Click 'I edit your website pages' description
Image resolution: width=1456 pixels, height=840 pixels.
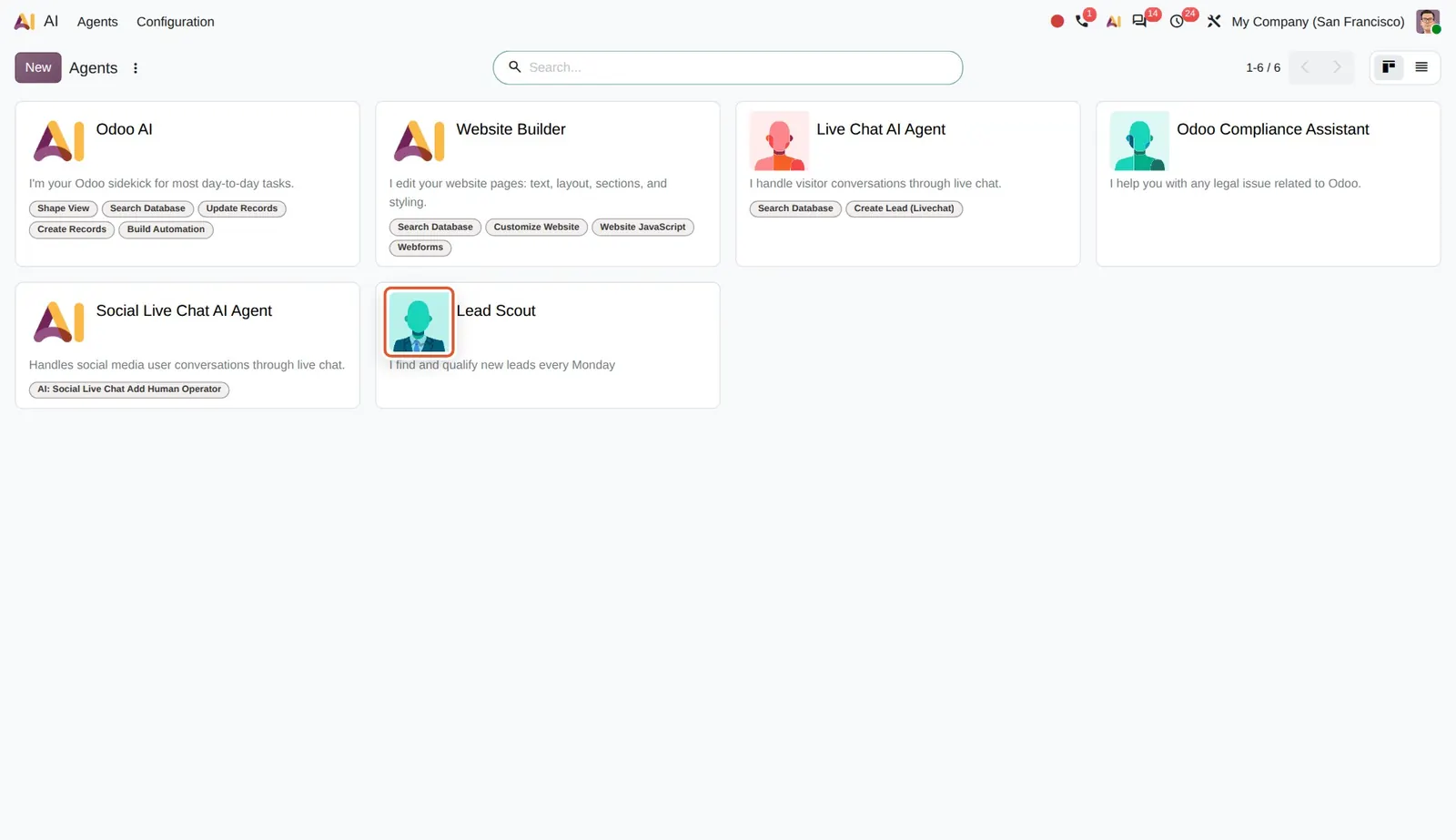pos(528,192)
